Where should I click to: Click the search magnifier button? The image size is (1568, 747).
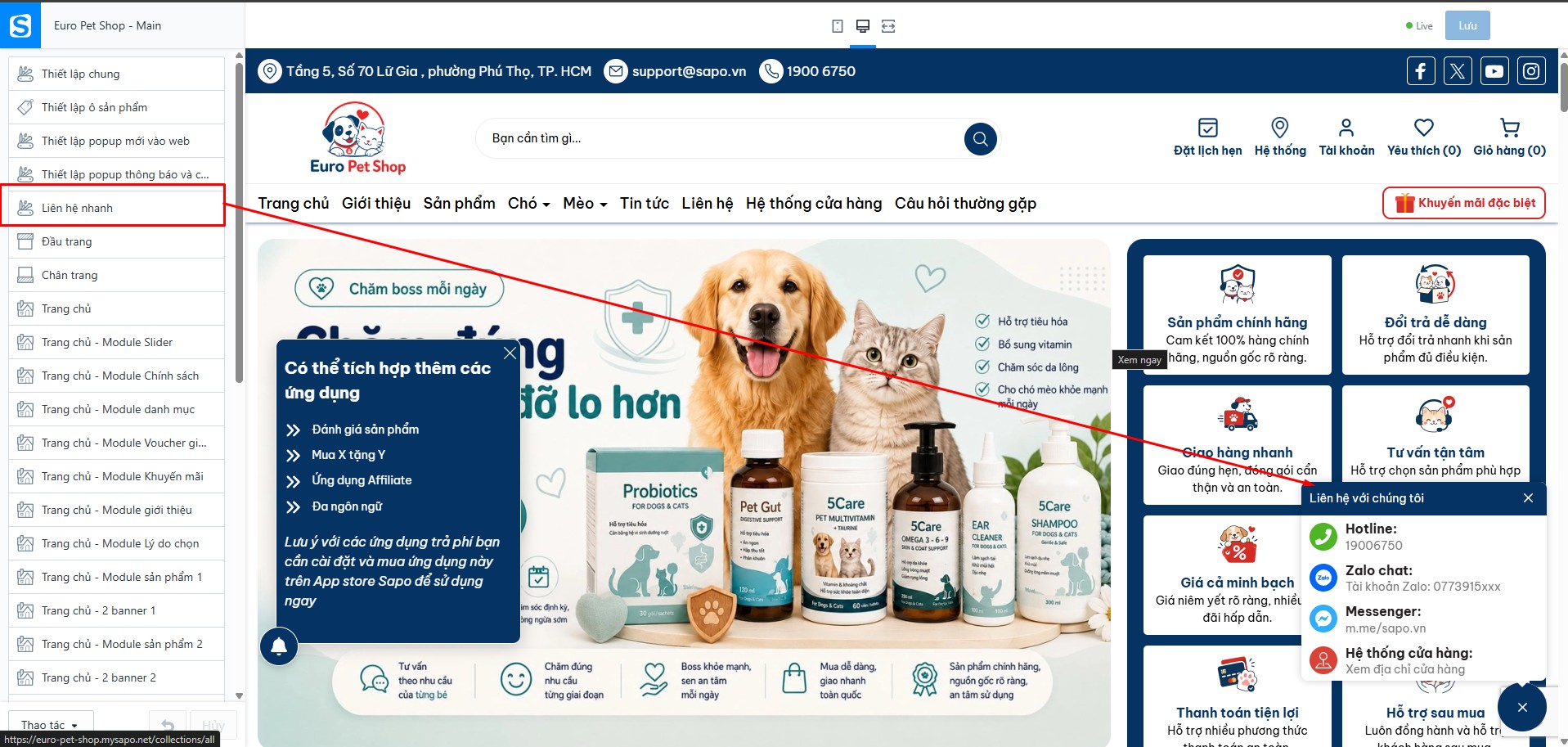[980, 139]
